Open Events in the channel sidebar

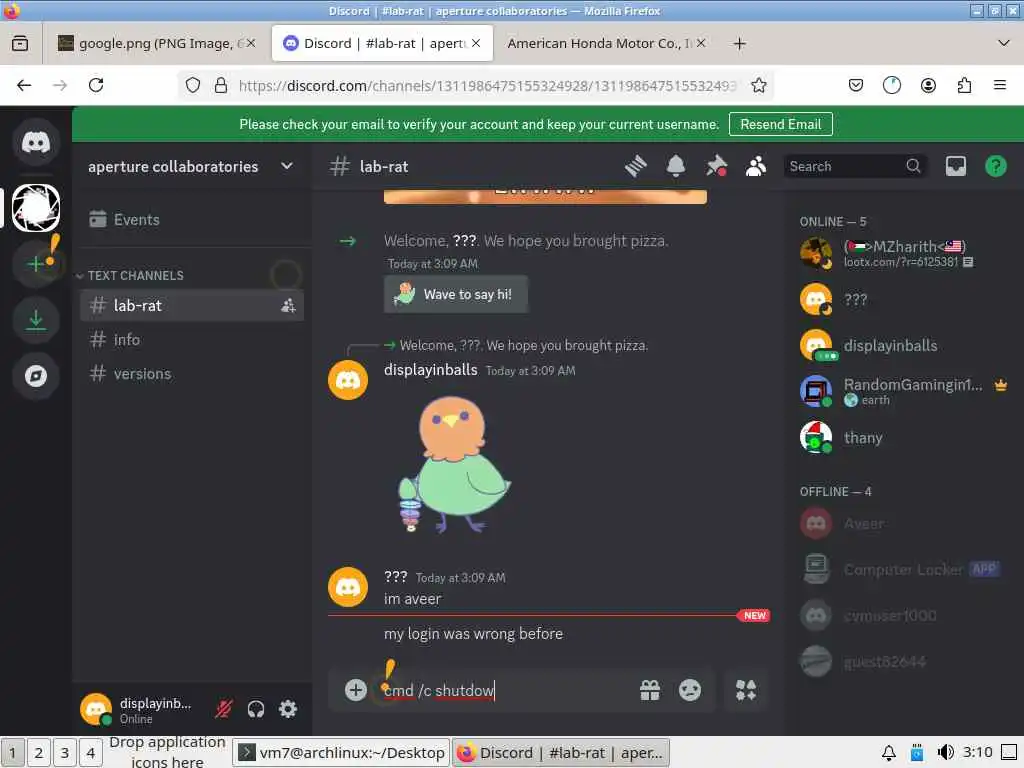click(x=192, y=219)
